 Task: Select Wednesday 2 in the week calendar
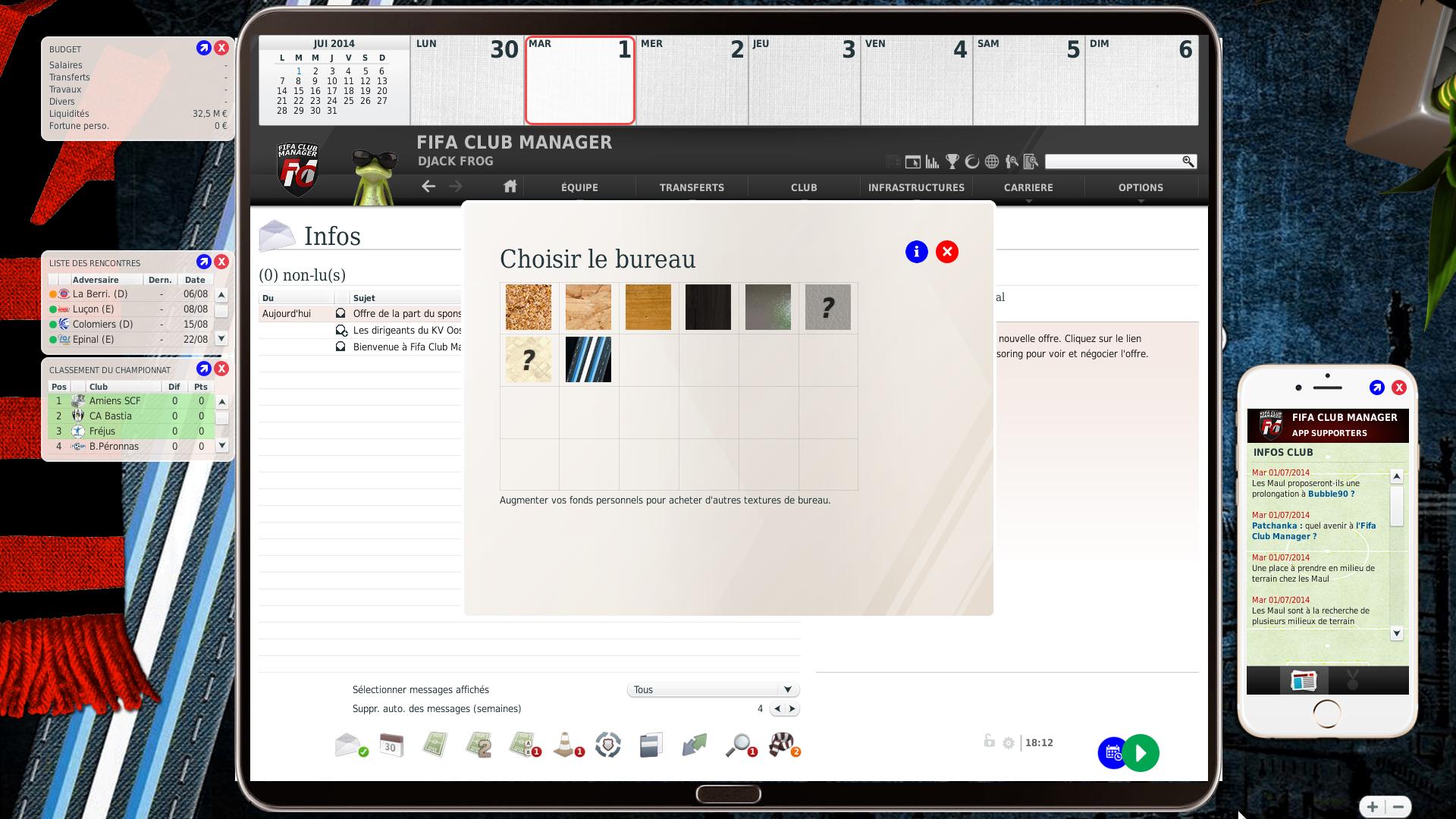click(692, 80)
